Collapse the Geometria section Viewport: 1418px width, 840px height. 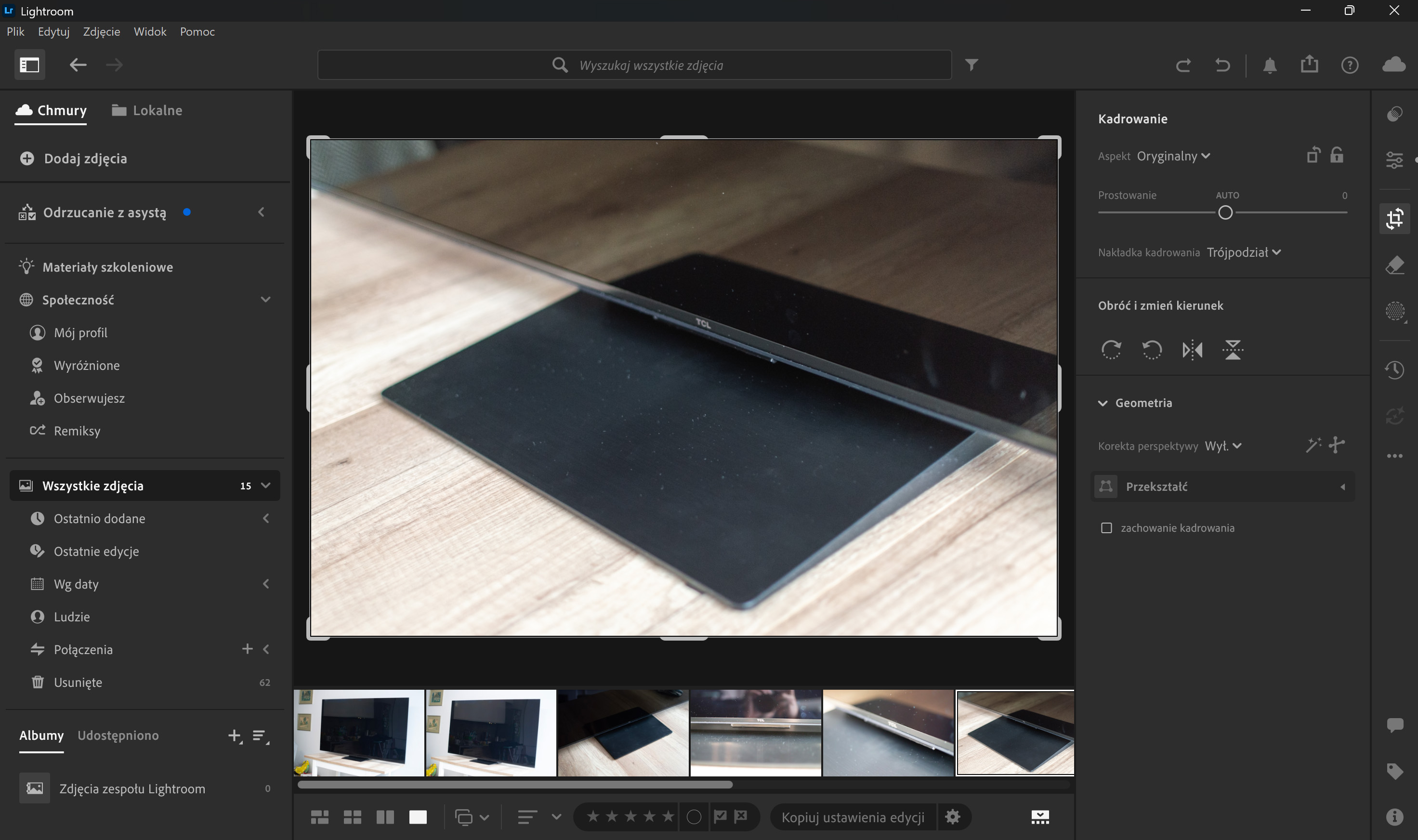pos(1103,403)
